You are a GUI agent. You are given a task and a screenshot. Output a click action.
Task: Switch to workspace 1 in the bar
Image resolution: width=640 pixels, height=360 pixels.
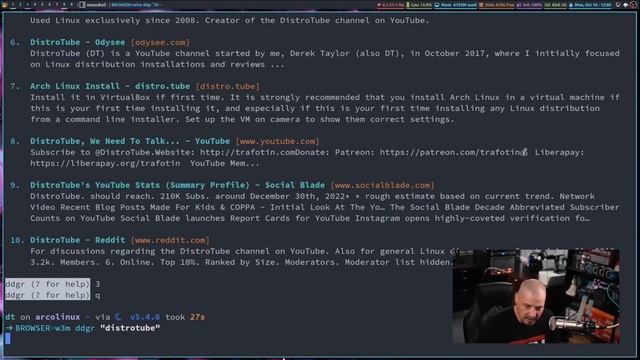click(13, 5)
